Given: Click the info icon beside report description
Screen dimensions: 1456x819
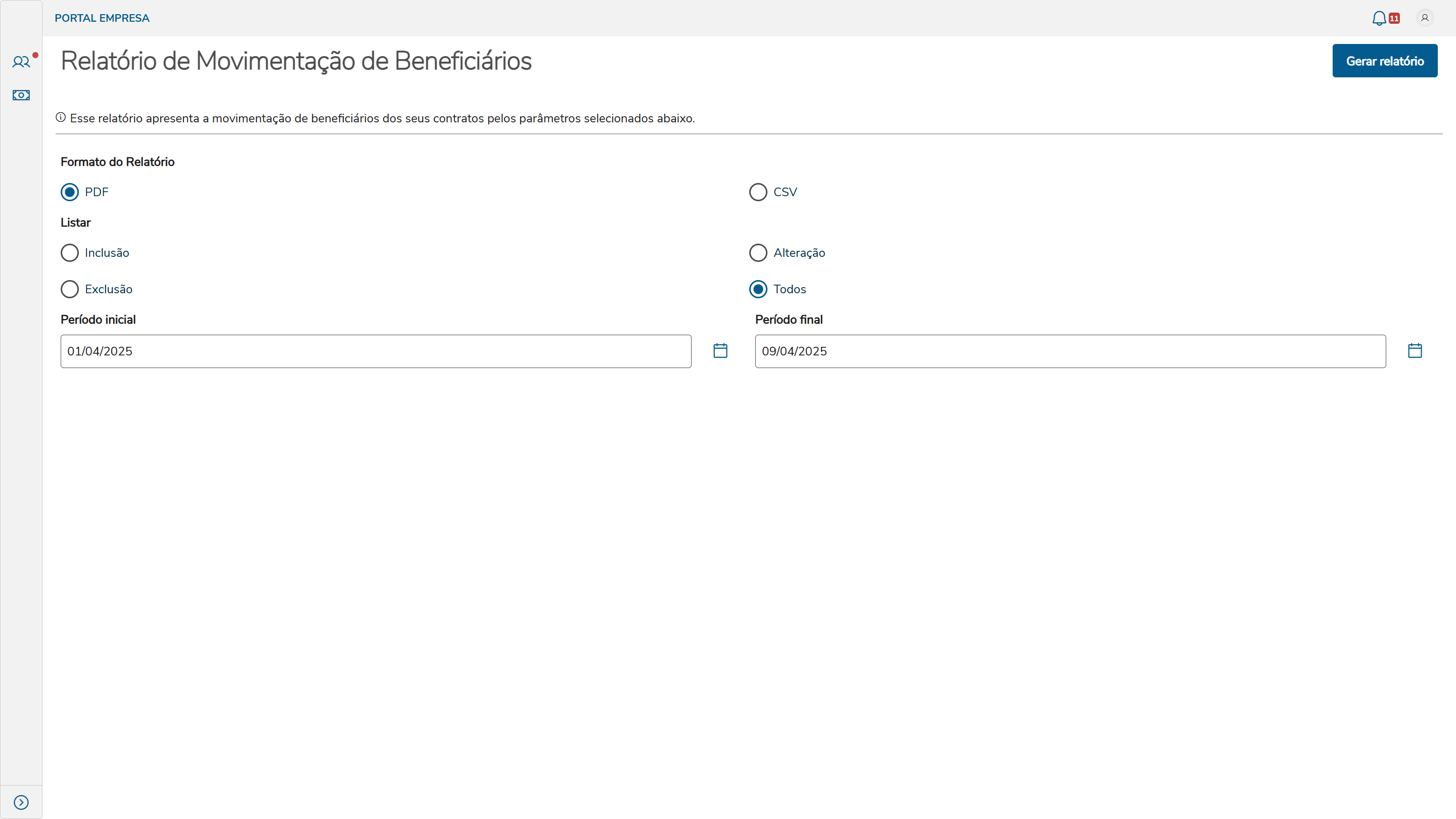Looking at the screenshot, I should (x=61, y=118).
